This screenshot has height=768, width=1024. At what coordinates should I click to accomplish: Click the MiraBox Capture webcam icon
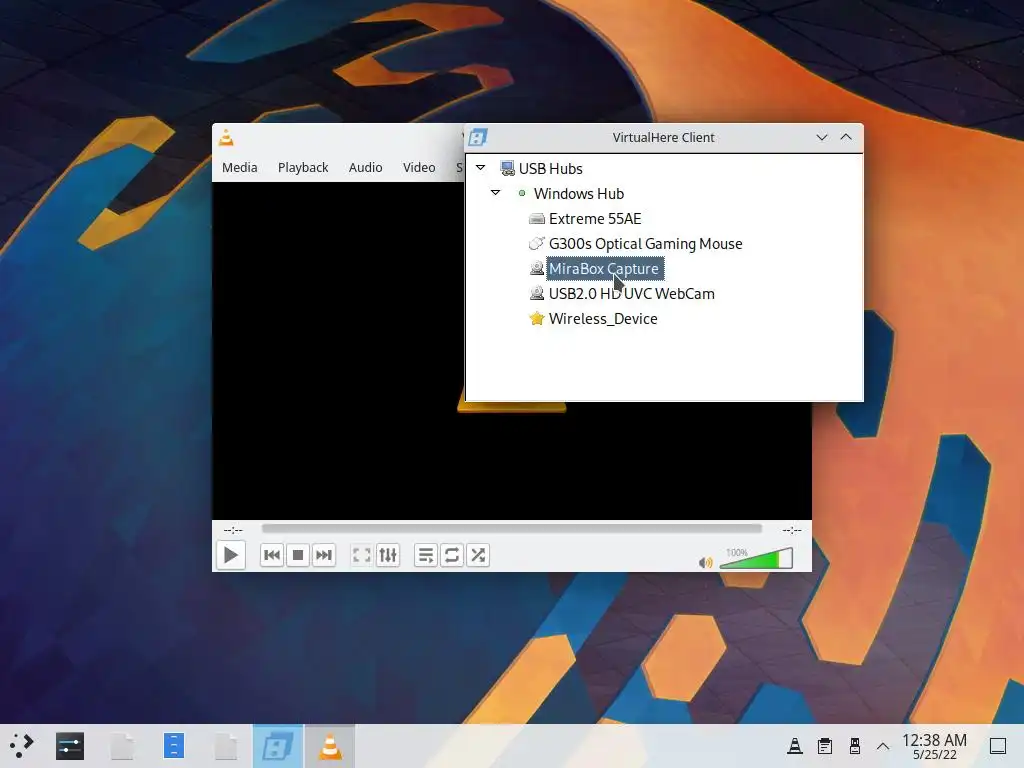pos(537,268)
